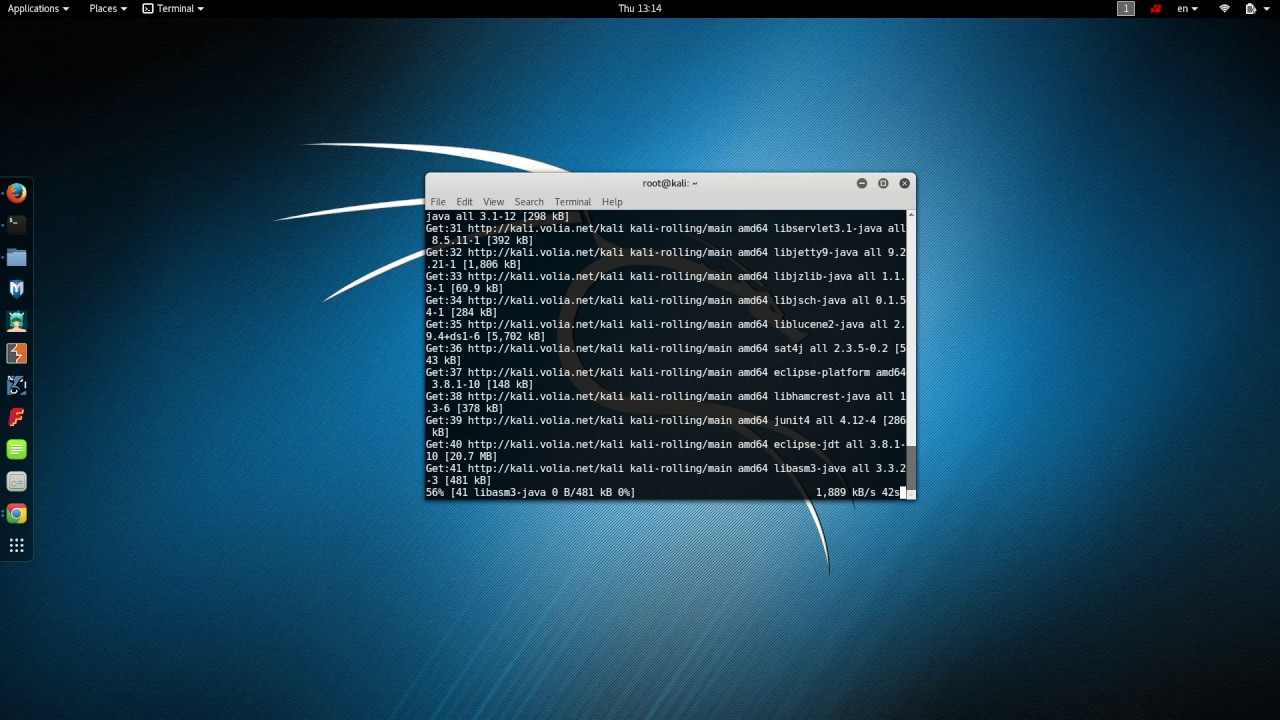Click the 'Get:36' sat4j line
This screenshot has height=720, width=1280.
666,354
